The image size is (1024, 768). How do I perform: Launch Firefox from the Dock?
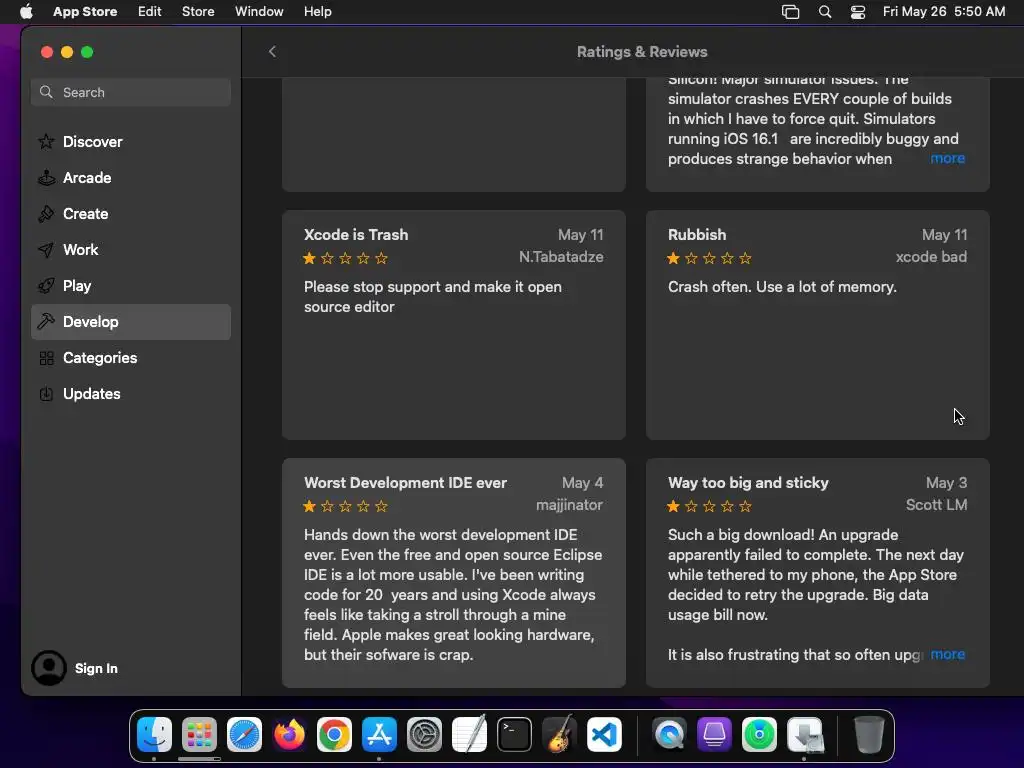(x=289, y=735)
